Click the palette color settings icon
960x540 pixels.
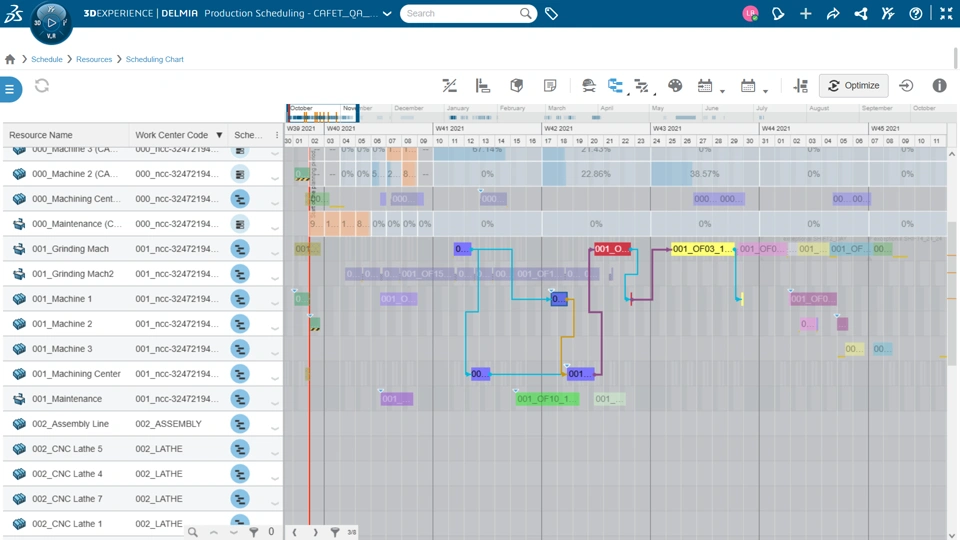[675, 86]
